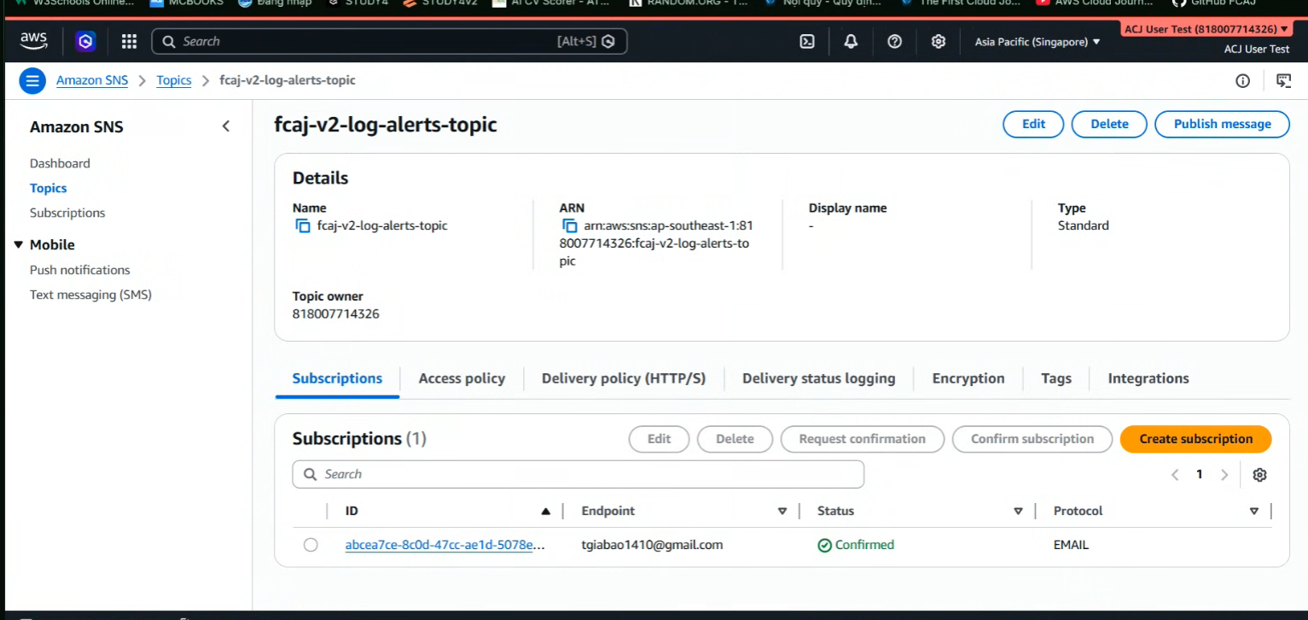Click the tgiabao1410@gmail.com endpoint cell

(x=652, y=545)
